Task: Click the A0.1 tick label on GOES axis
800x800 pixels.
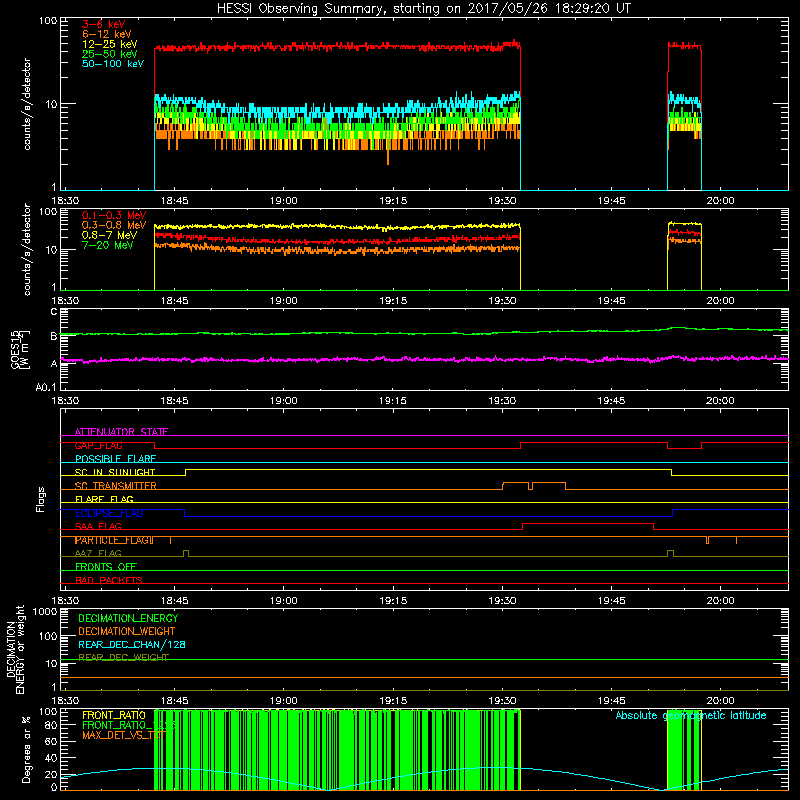Action: coord(46,387)
